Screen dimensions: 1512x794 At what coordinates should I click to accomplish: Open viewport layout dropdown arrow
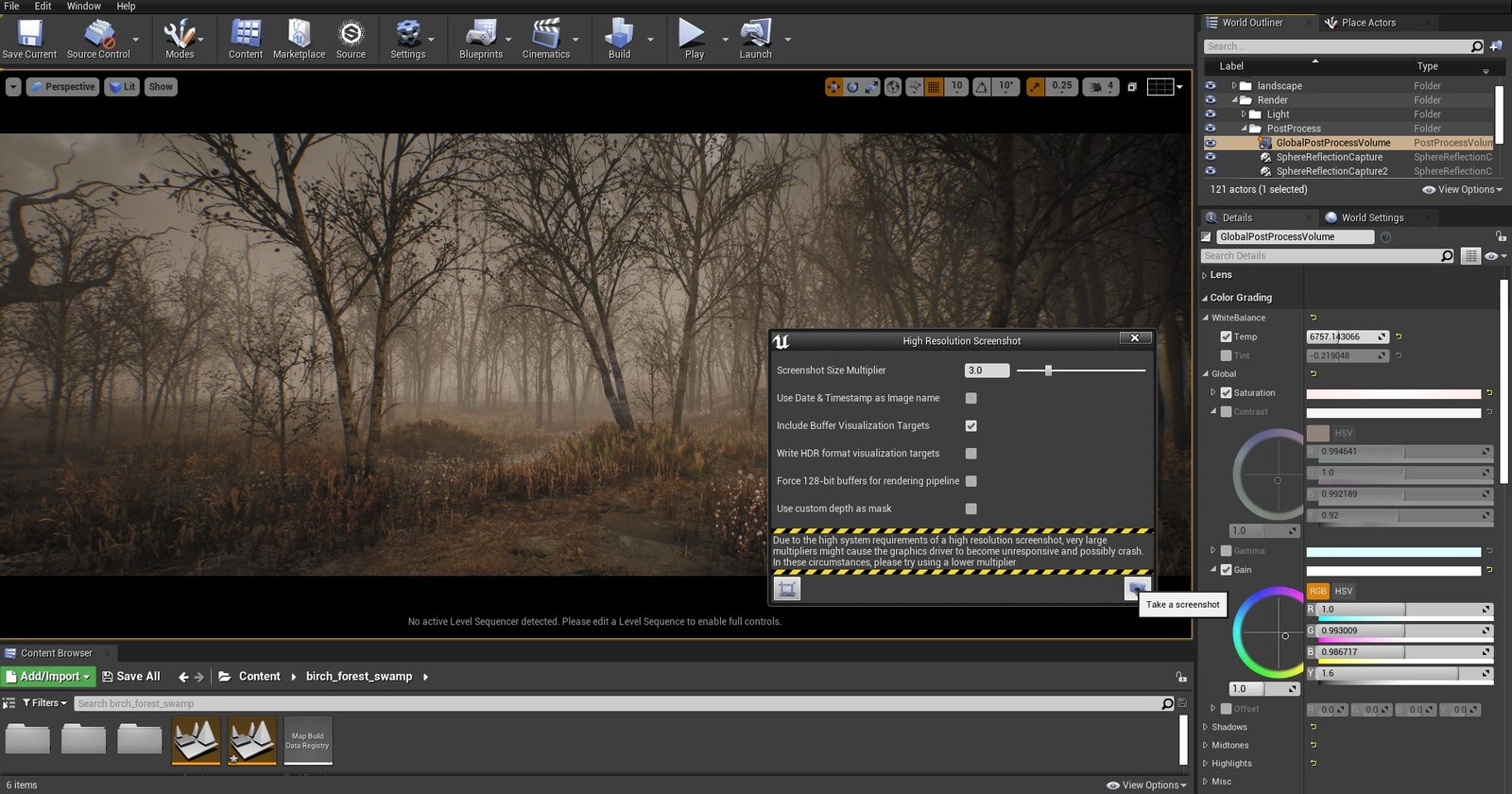tap(1179, 87)
